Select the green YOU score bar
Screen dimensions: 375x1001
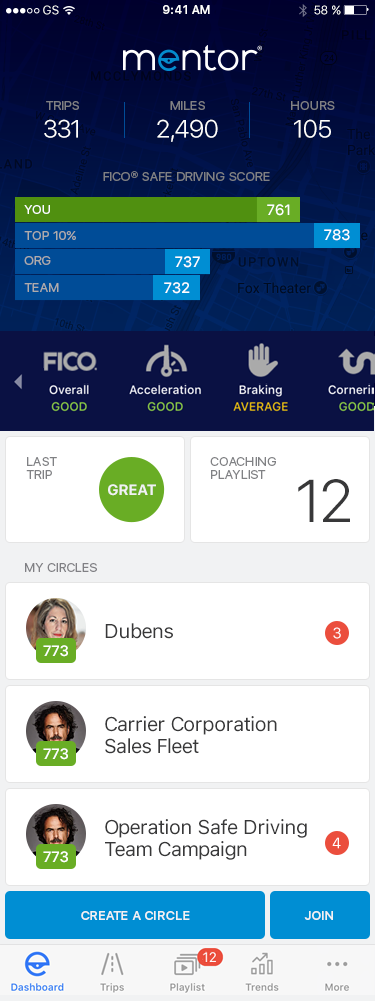coord(157,209)
